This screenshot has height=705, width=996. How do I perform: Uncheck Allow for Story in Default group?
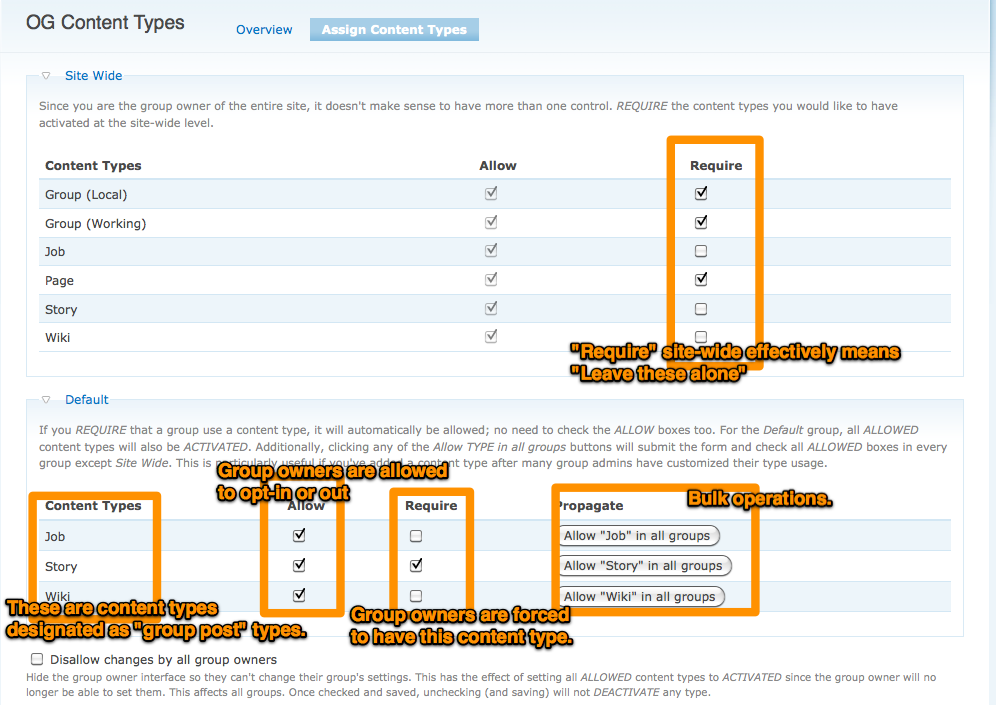coord(299,565)
